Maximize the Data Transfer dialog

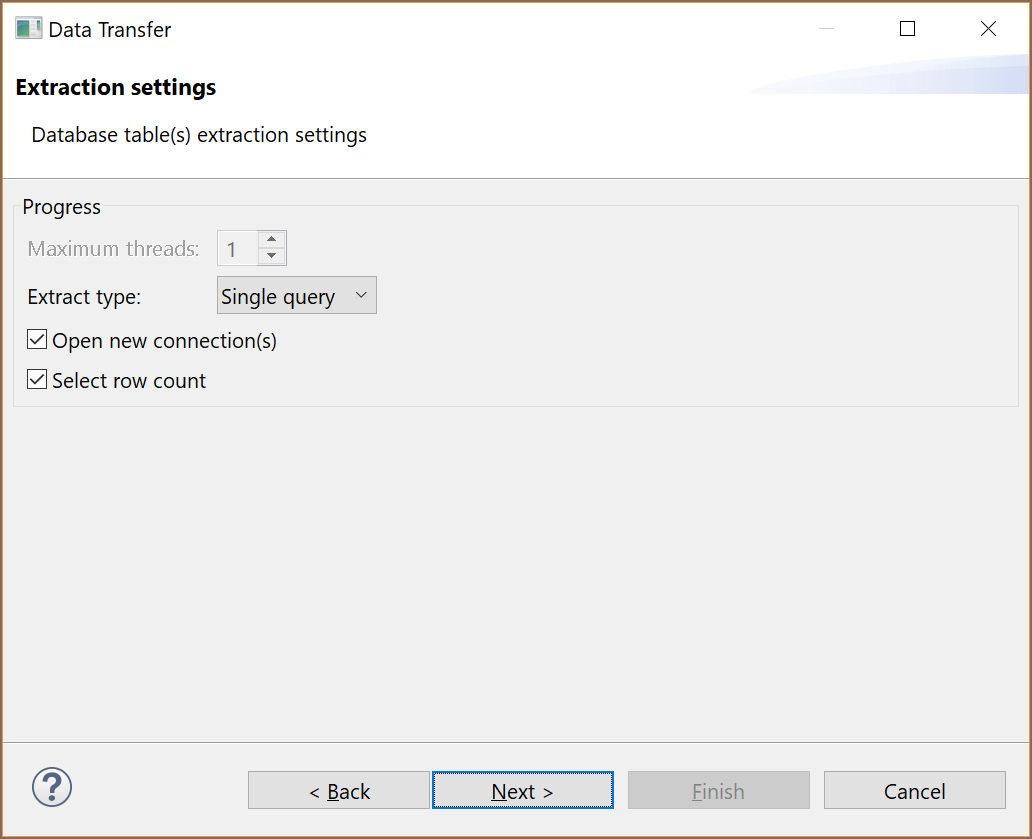(907, 29)
